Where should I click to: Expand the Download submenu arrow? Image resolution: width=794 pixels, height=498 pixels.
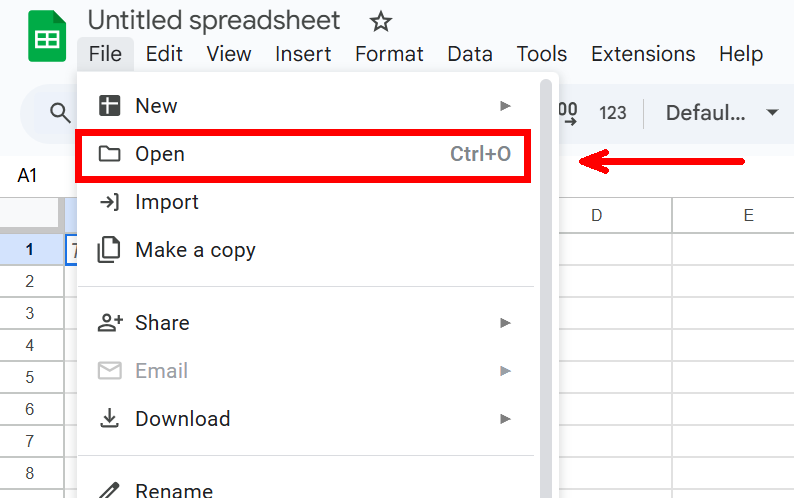(x=506, y=419)
